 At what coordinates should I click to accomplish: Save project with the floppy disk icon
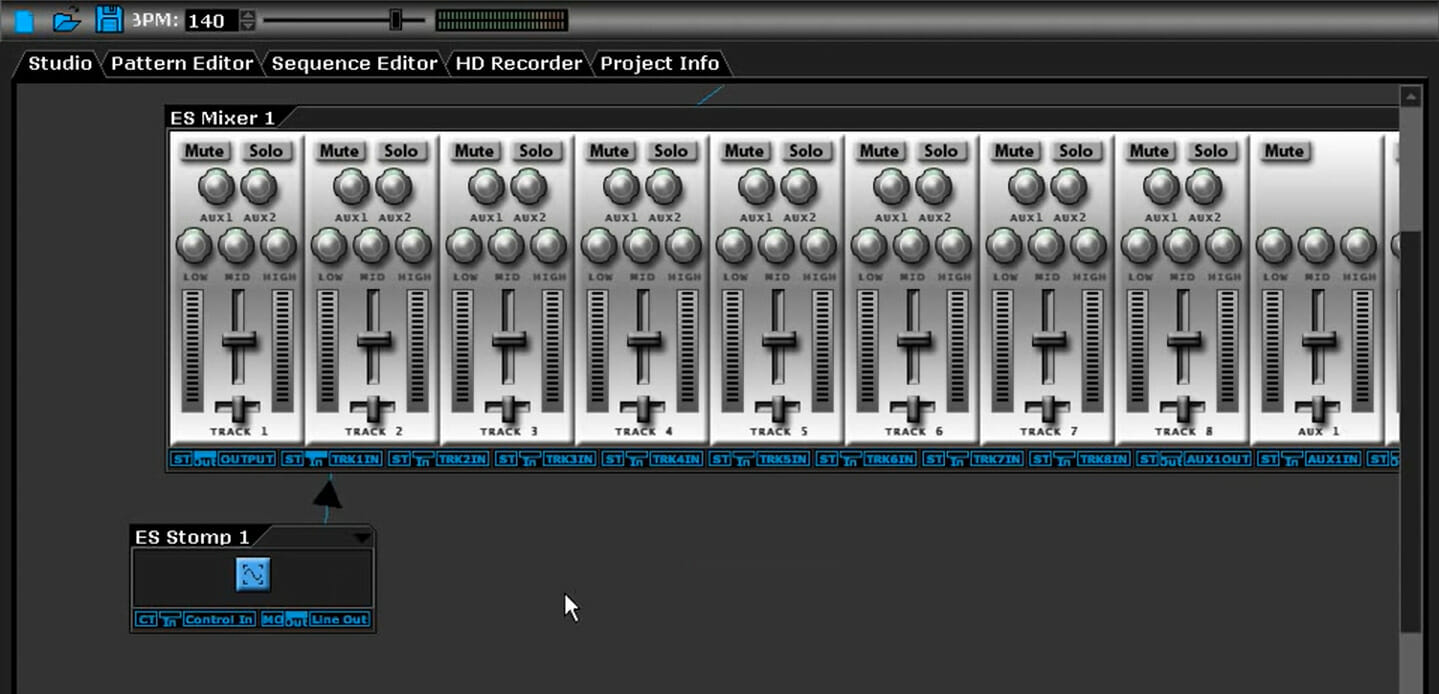pos(108,19)
